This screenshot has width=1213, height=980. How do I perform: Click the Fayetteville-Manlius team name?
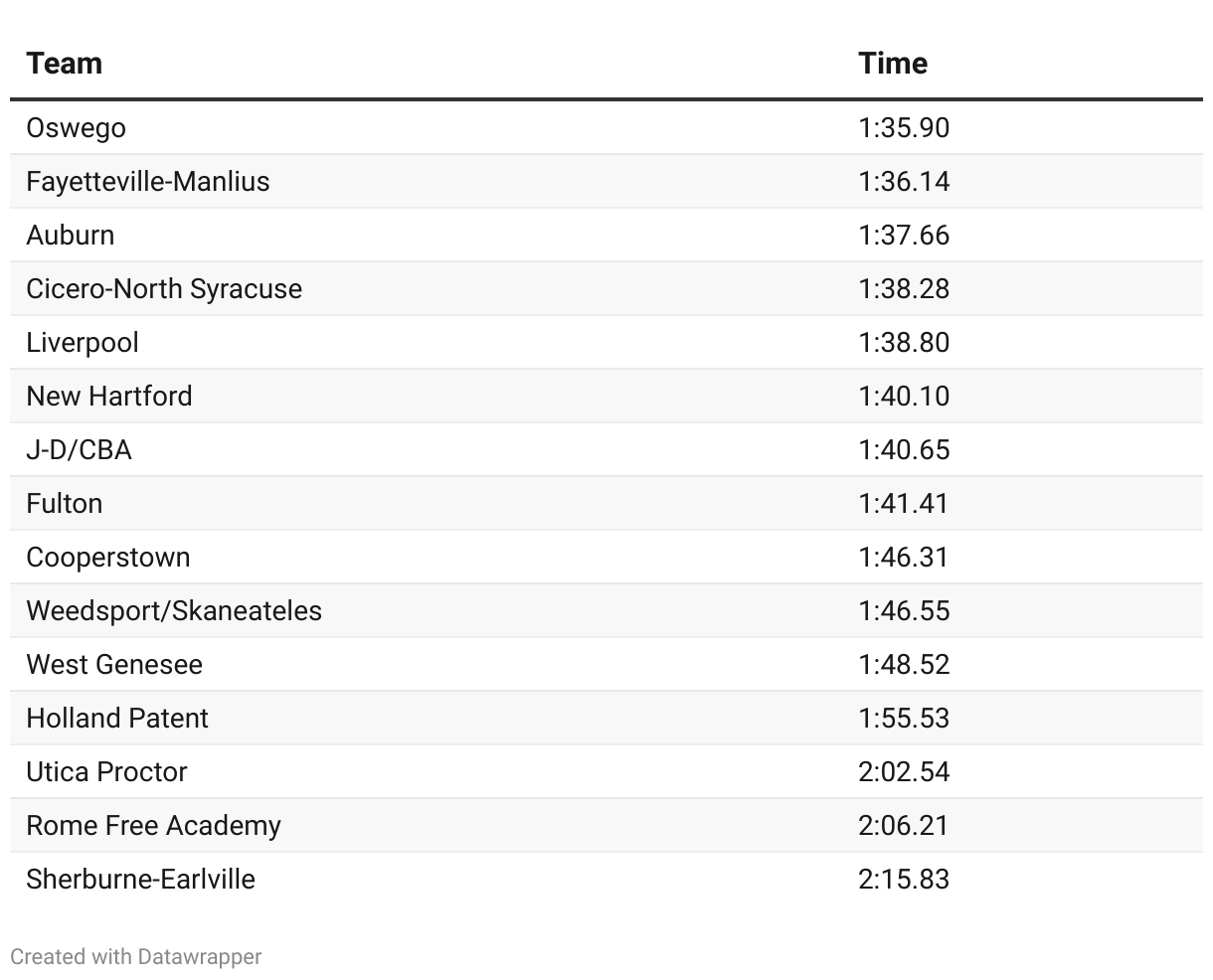[x=148, y=182]
